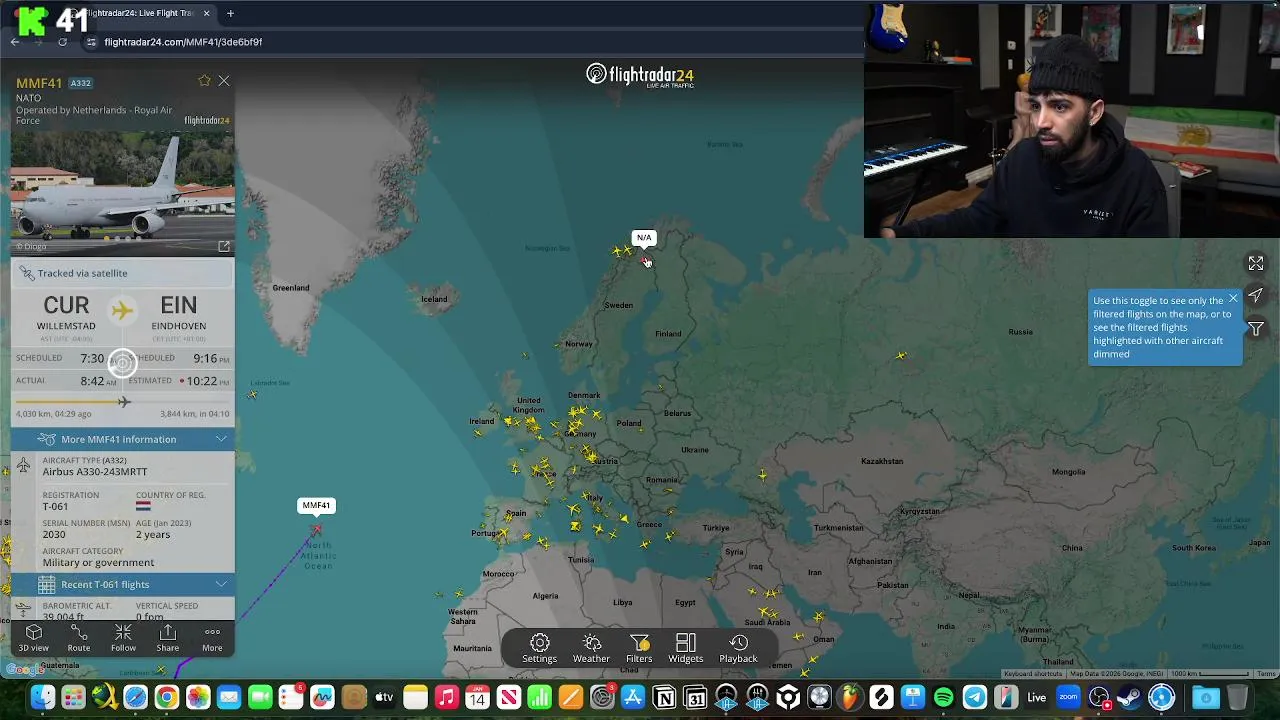Open flight Playback
The image size is (1280, 720).
point(738,648)
